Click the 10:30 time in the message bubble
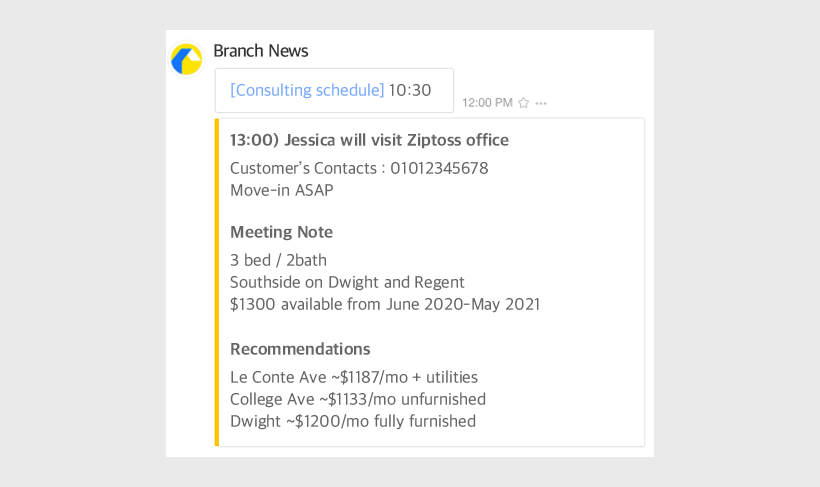This screenshot has height=487, width=820. pyautogui.click(x=410, y=90)
